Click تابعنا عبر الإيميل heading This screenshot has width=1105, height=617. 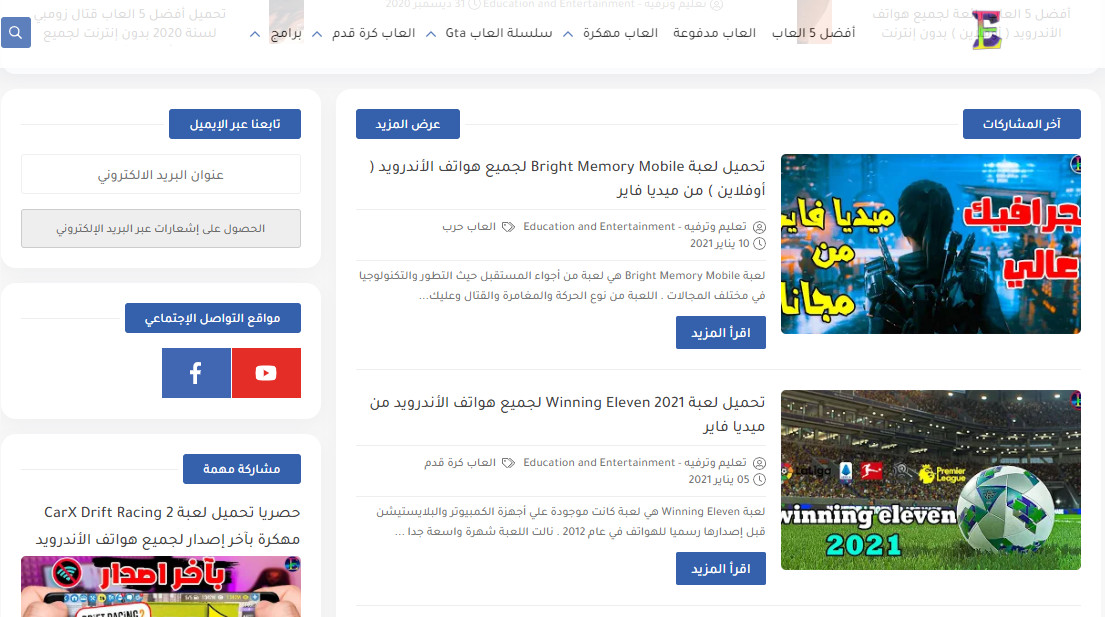pos(235,124)
